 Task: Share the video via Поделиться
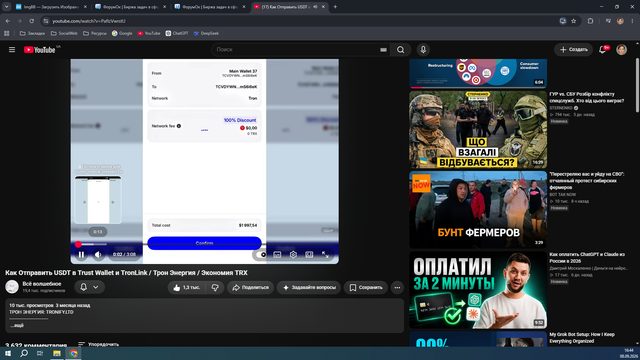pyautogui.click(x=251, y=287)
